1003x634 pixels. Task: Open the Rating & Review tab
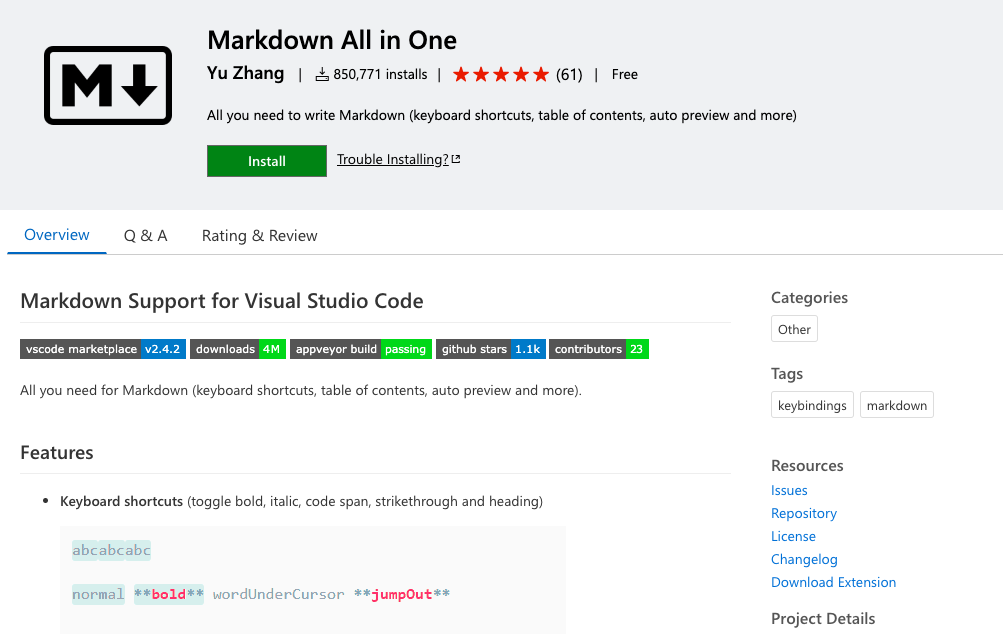pyautogui.click(x=260, y=235)
